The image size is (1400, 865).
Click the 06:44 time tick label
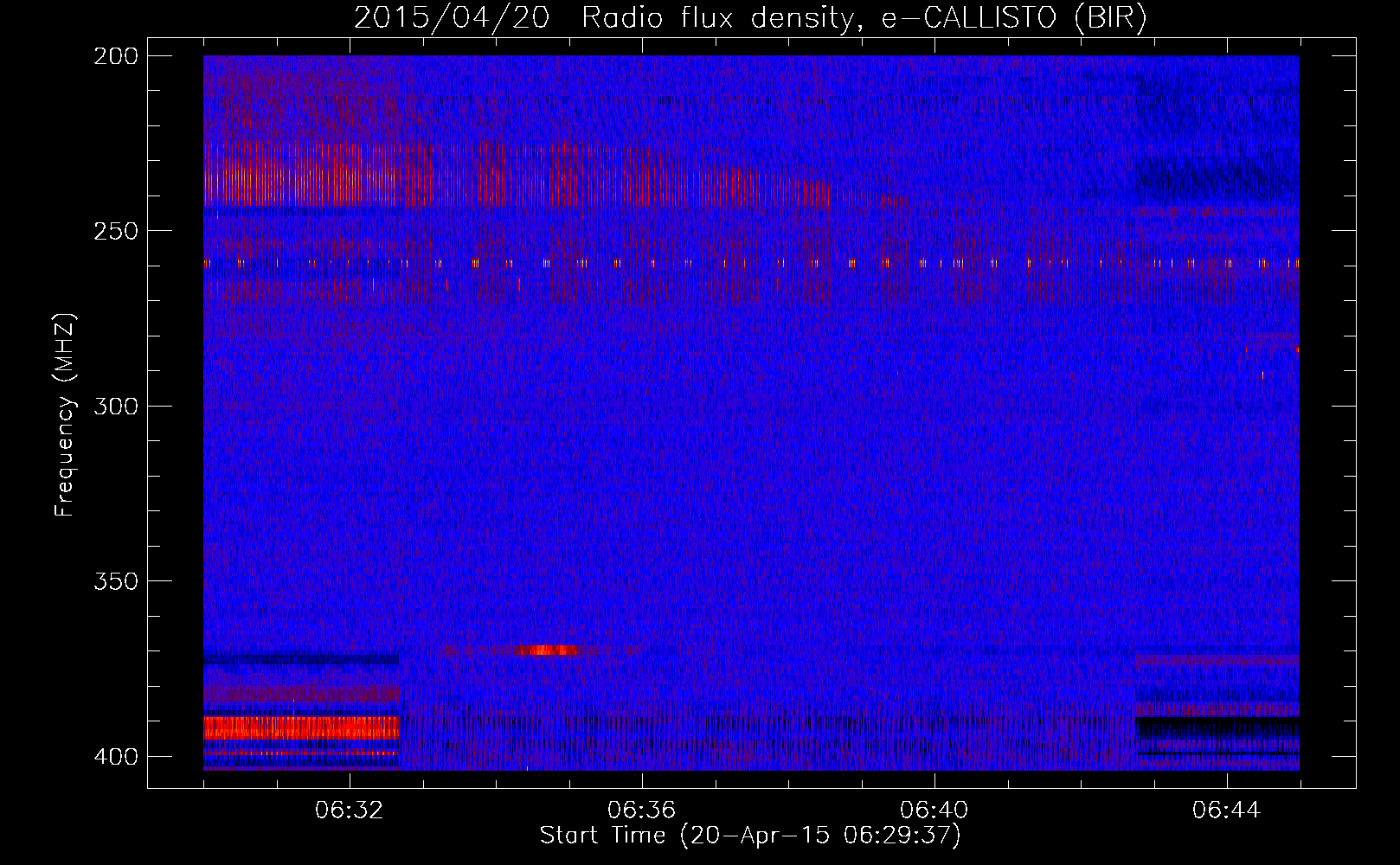[x=1226, y=810]
